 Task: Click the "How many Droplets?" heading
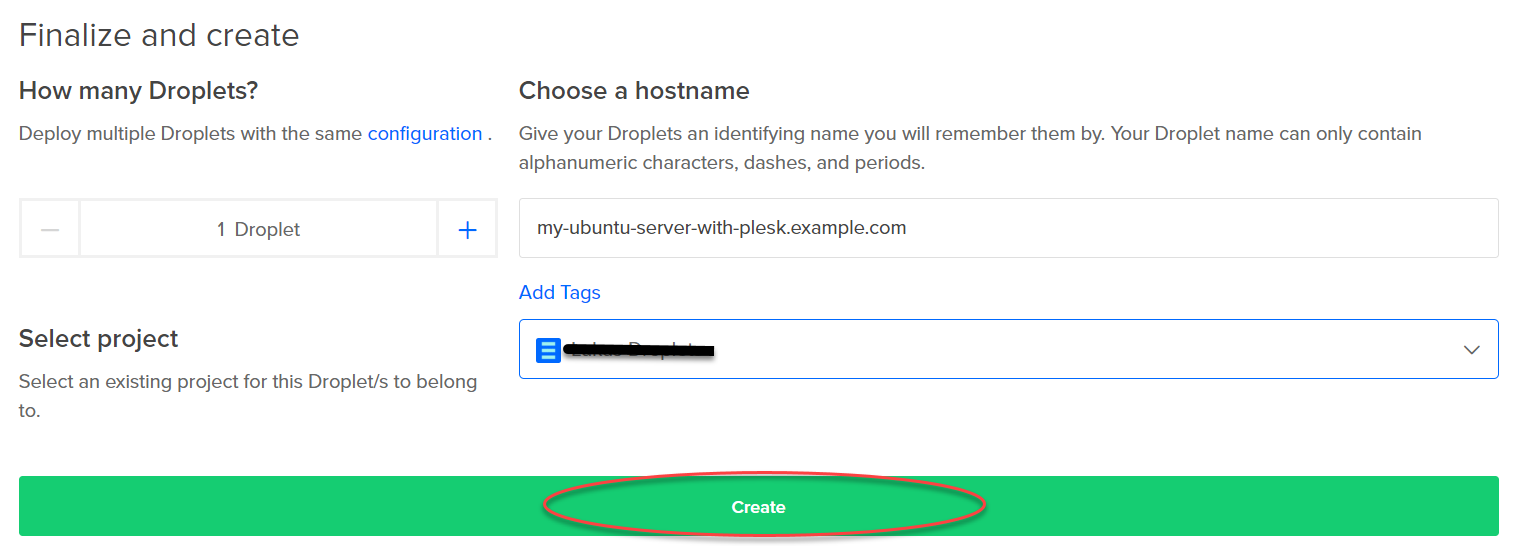(138, 91)
